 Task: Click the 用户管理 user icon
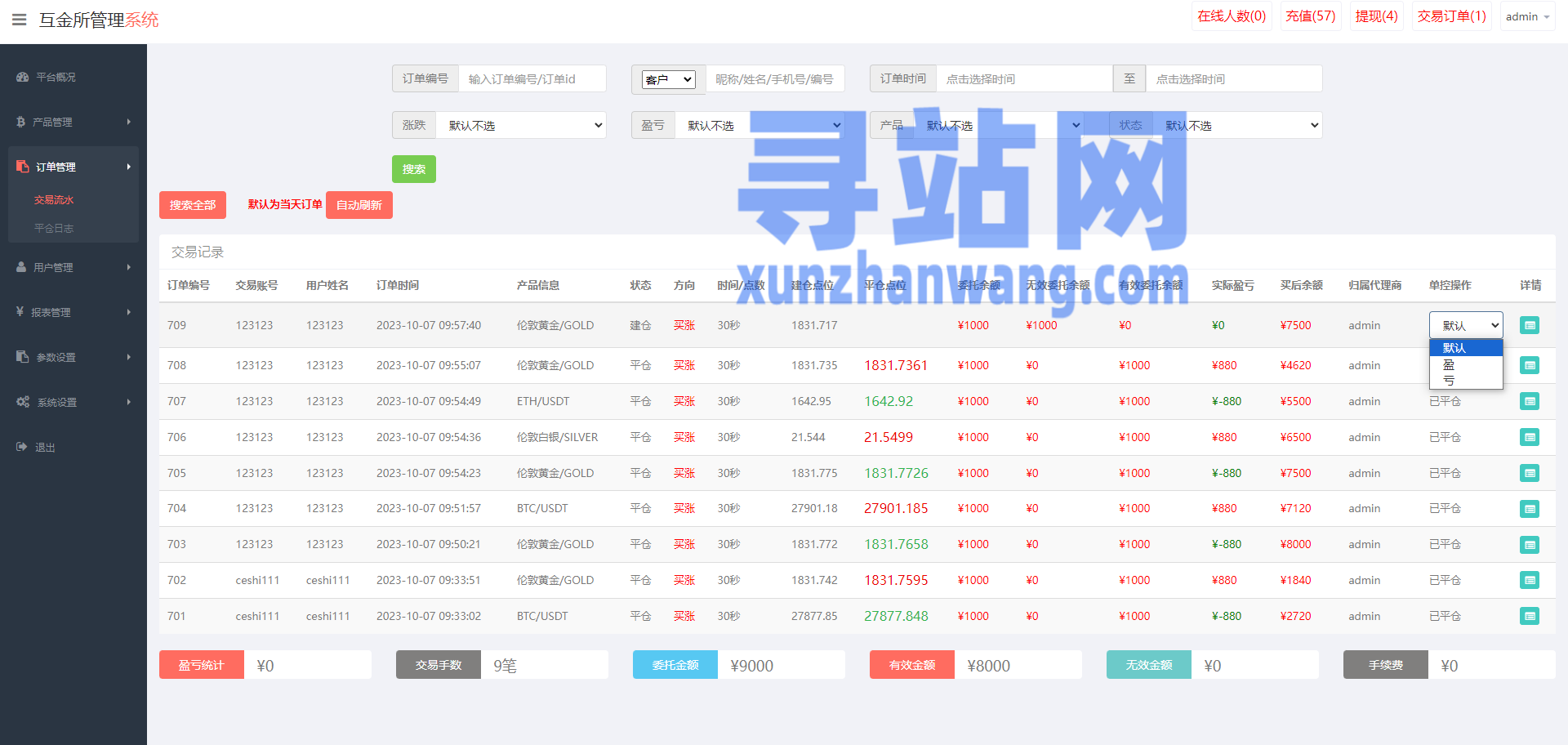click(x=21, y=267)
